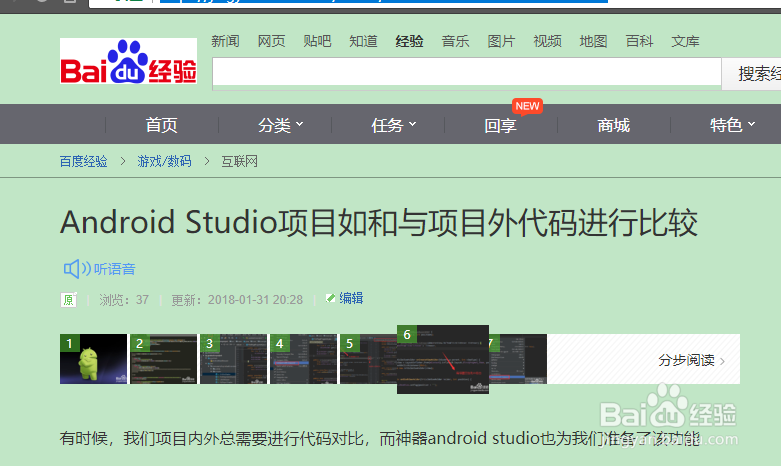Screen dimensions: 781x466
Task: Open step 3 thumbnail
Action: (234, 359)
